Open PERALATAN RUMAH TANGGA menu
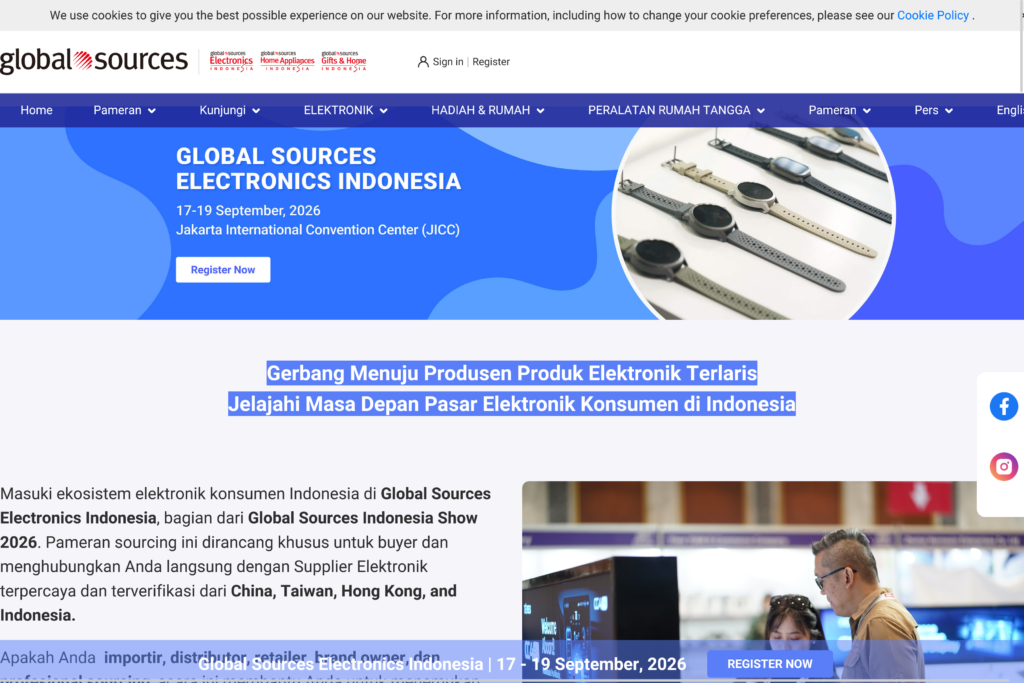 click(675, 110)
